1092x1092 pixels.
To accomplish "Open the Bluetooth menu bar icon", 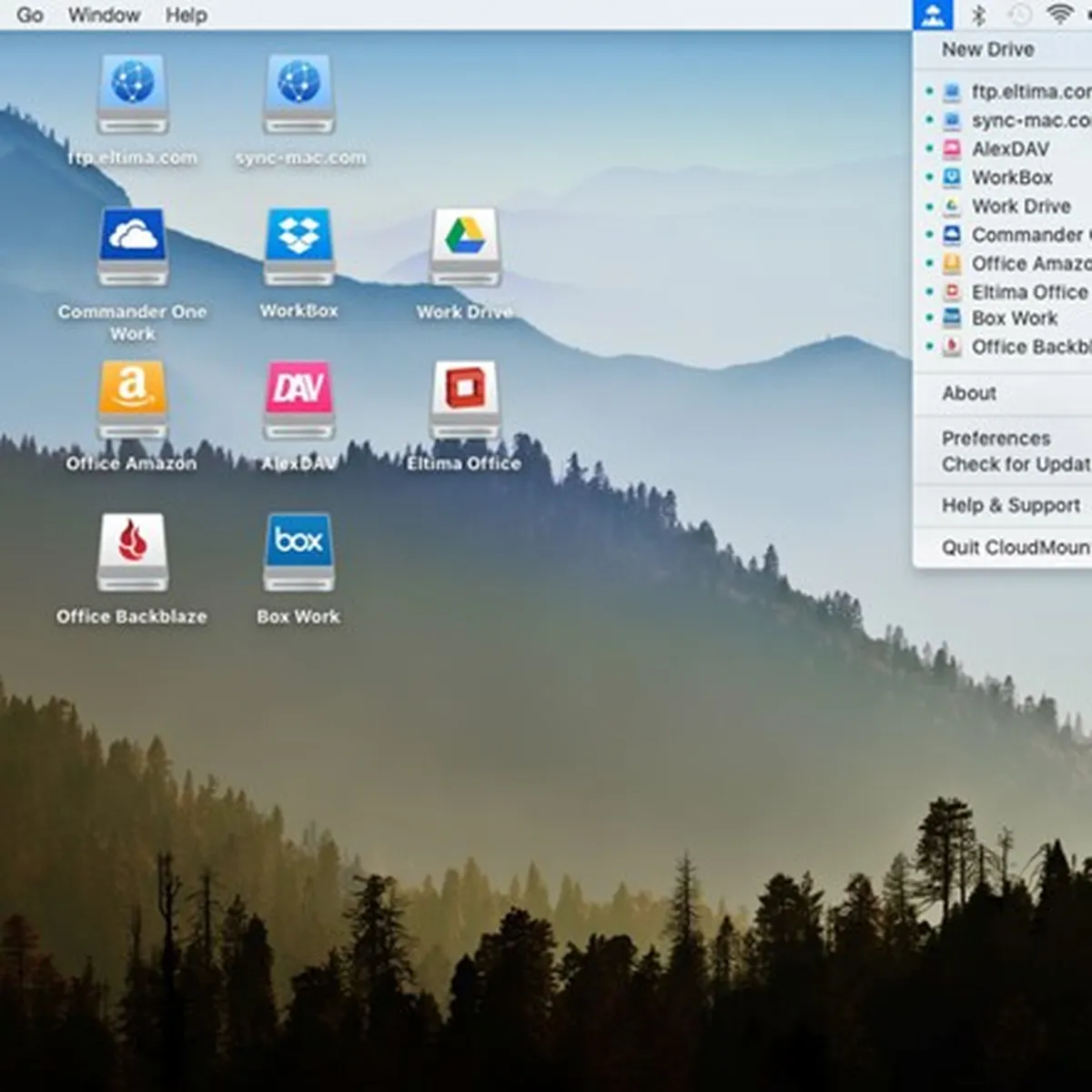I will (979, 15).
